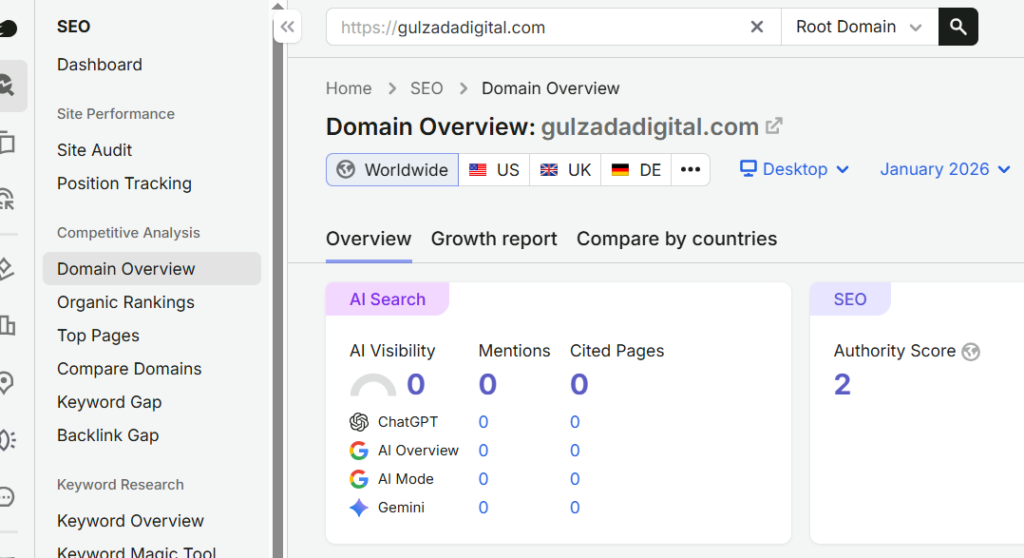Viewport: 1024px width, 558px height.
Task: Open the January 2026 date dropdown
Action: pos(945,169)
